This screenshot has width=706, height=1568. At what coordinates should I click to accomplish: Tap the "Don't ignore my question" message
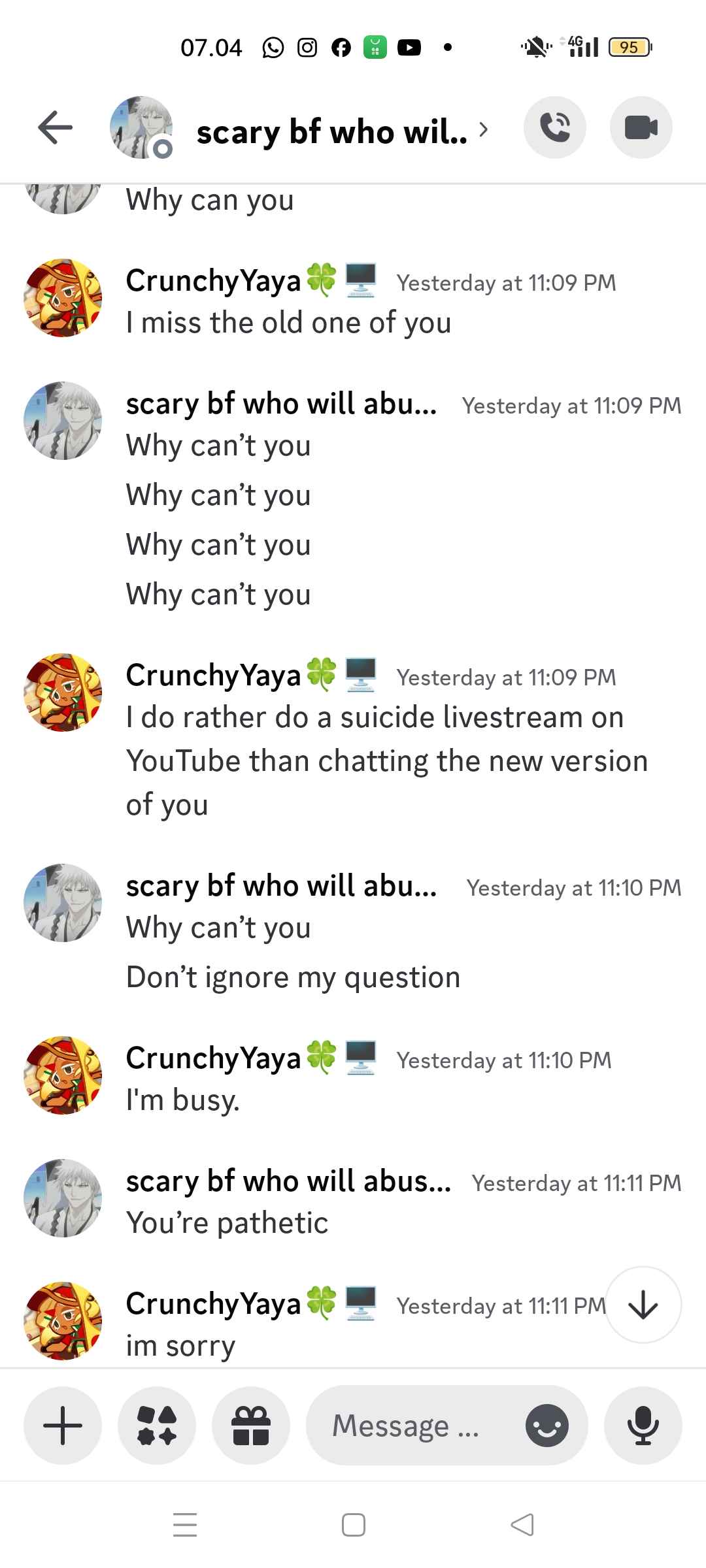(293, 977)
